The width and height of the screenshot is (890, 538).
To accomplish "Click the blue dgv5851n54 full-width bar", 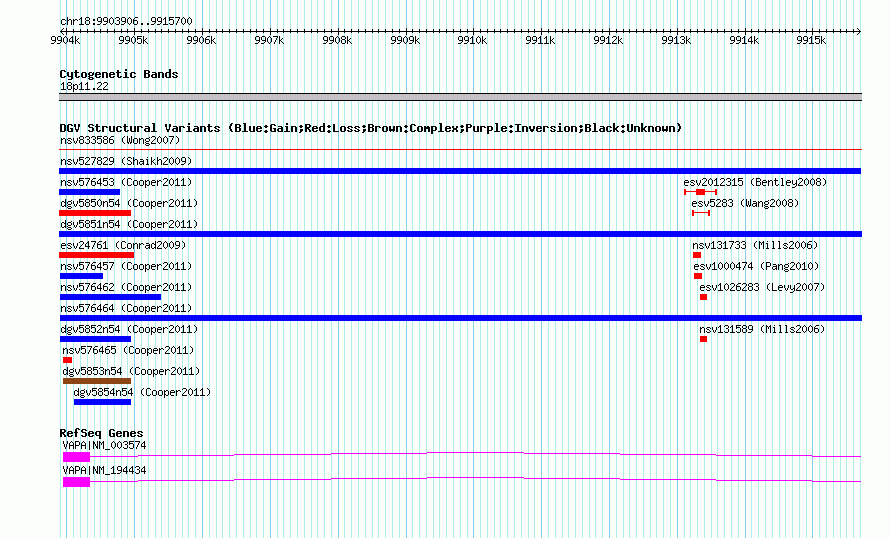I will point(460,234).
